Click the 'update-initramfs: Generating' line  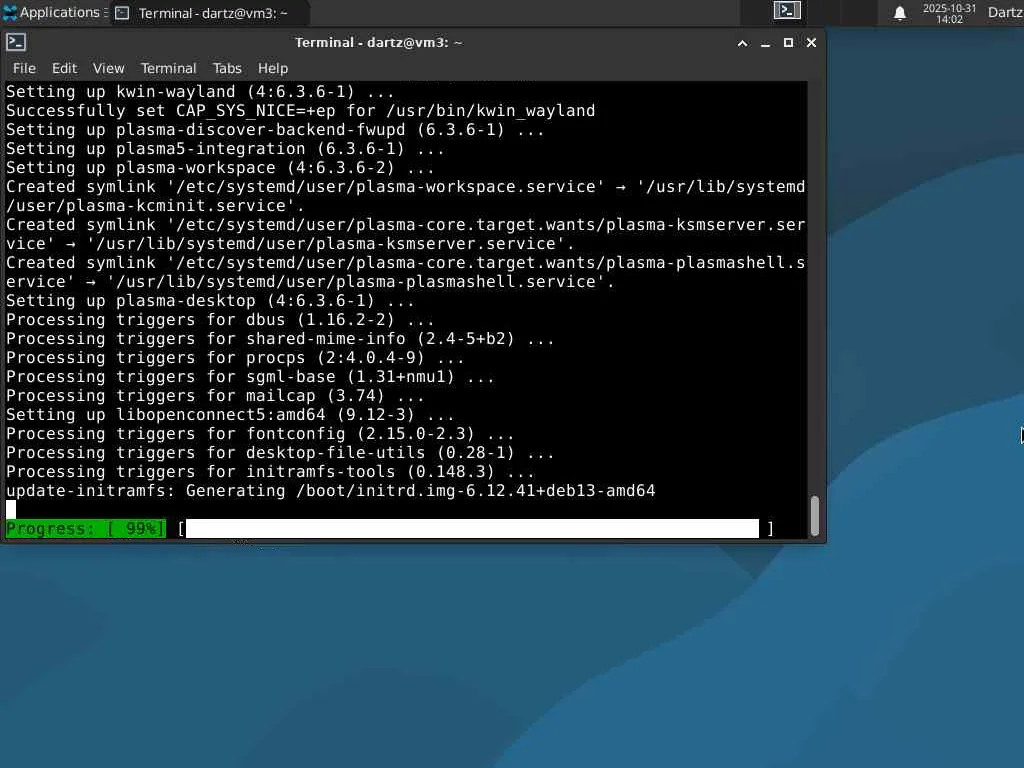coord(330,490)
